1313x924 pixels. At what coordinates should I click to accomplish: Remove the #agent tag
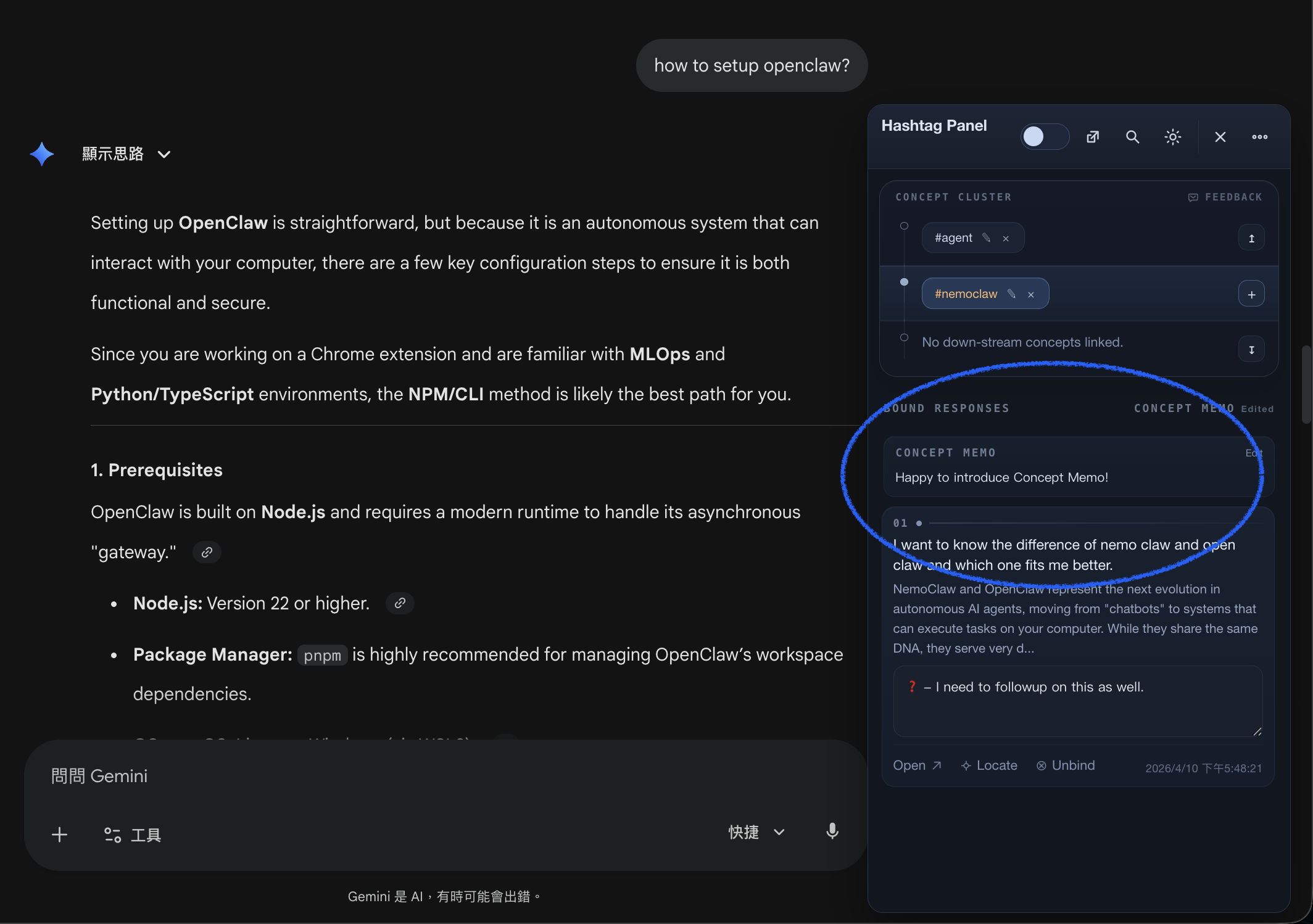1006,238
